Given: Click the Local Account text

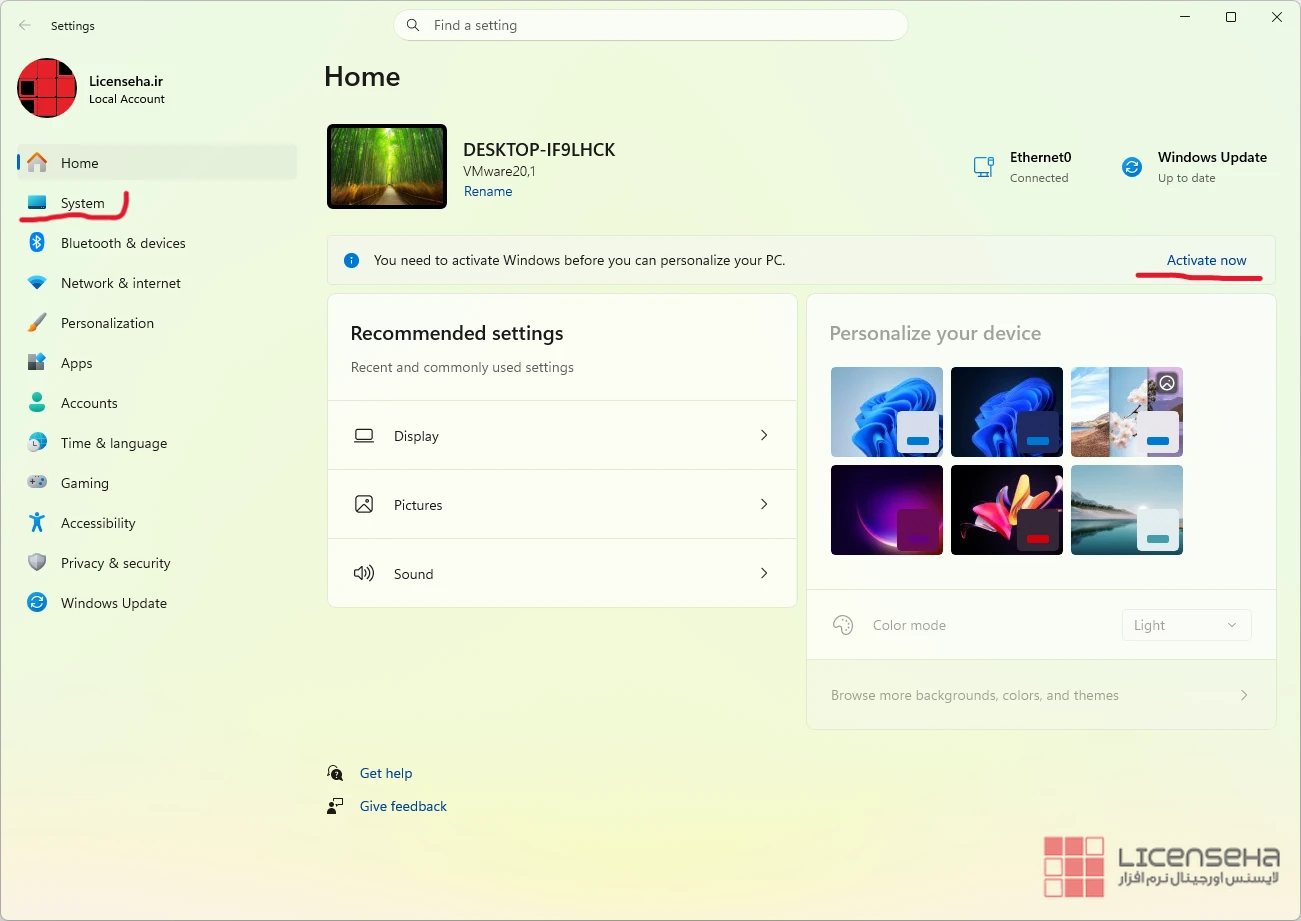Looking at the screenshot, I should (x=127, y=99).
